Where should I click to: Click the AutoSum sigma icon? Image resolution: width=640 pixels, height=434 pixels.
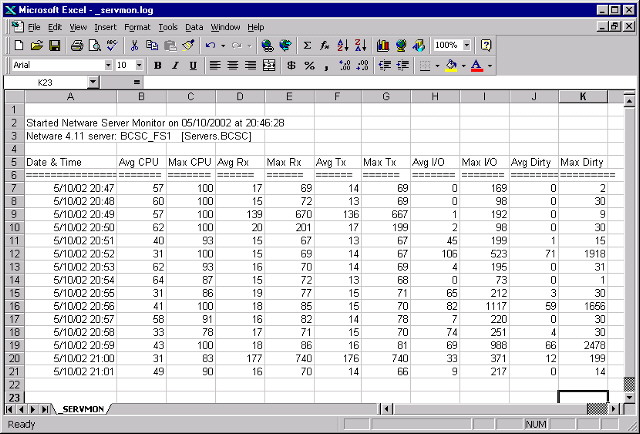coord(307,46)
